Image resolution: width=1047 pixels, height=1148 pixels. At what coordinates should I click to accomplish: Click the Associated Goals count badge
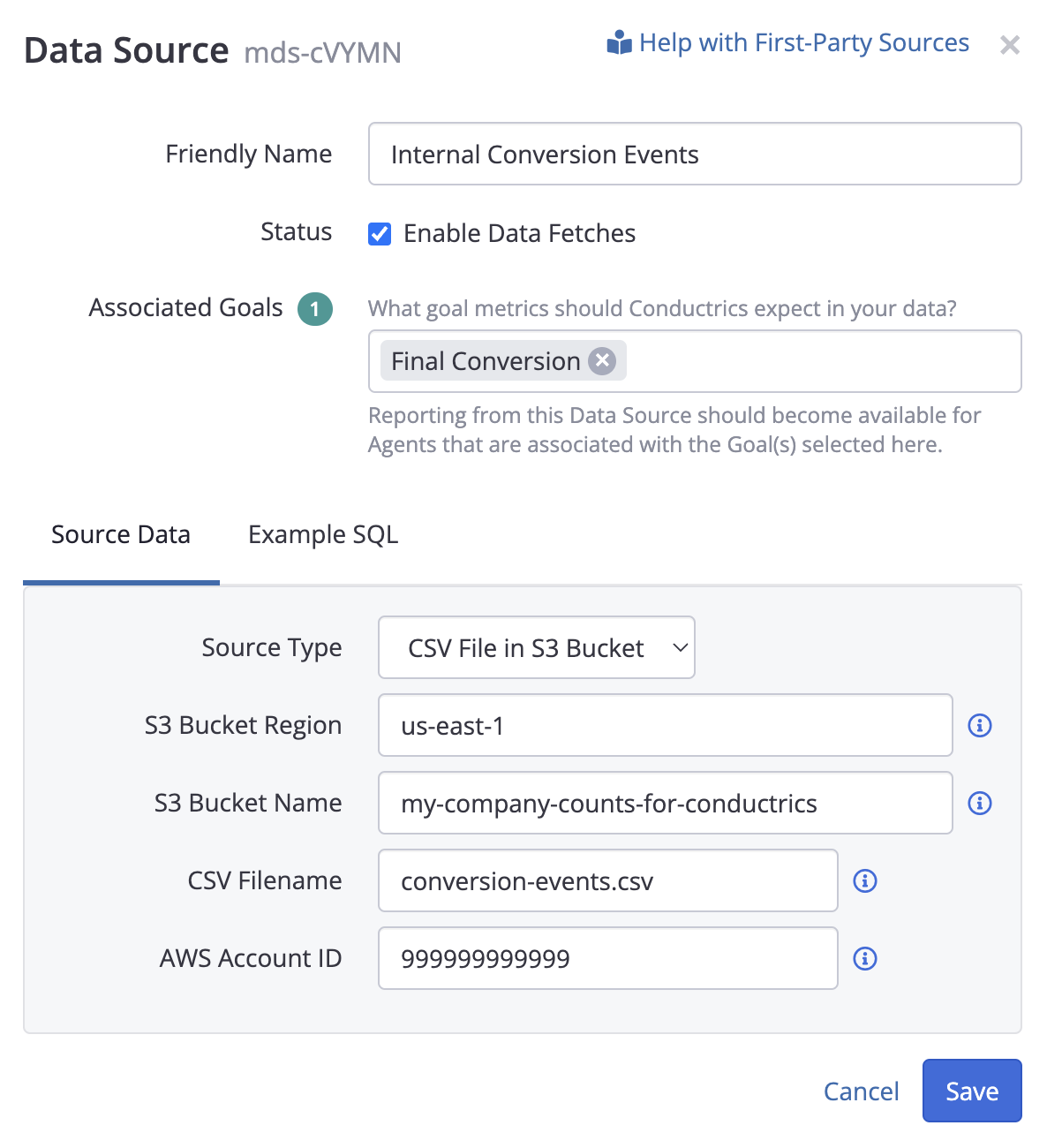click(315, 309)
